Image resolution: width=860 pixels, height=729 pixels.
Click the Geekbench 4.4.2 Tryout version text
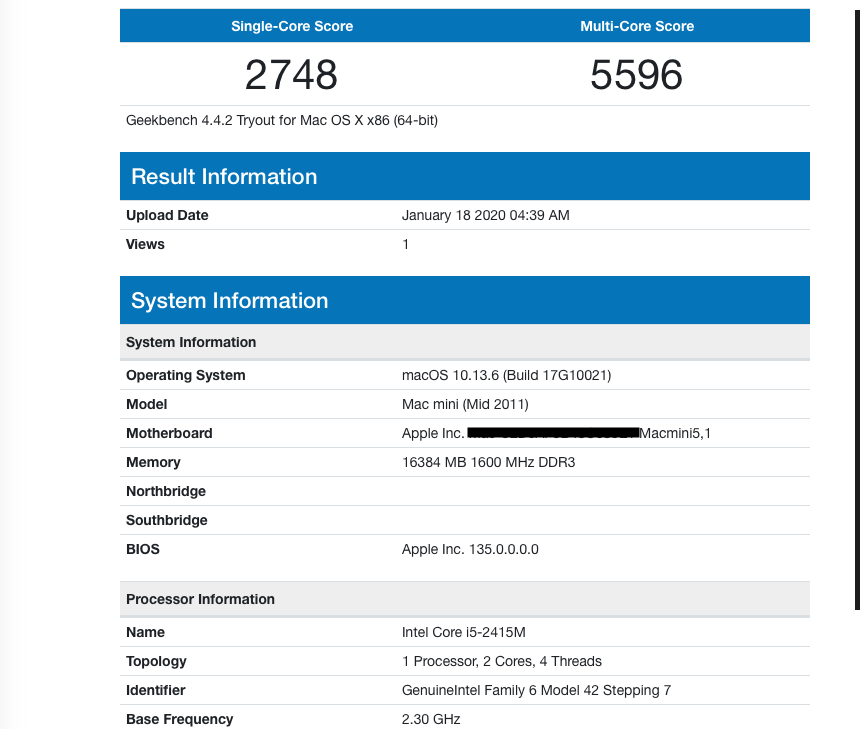click(282, 120)
